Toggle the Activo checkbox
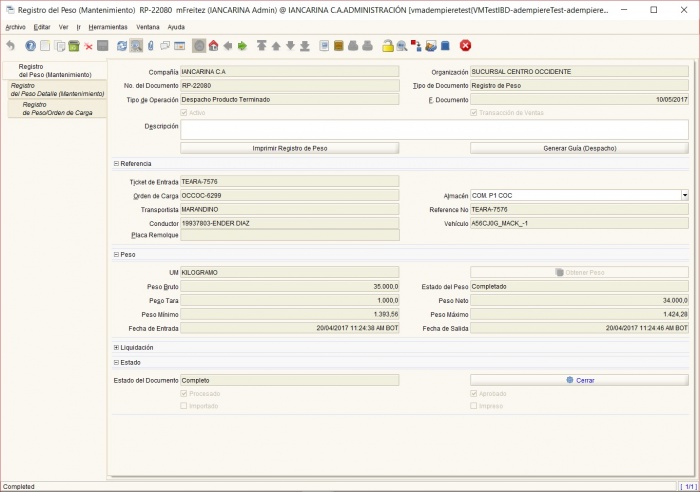This screenshot has height=492, width=700. [x=183, y=113]
